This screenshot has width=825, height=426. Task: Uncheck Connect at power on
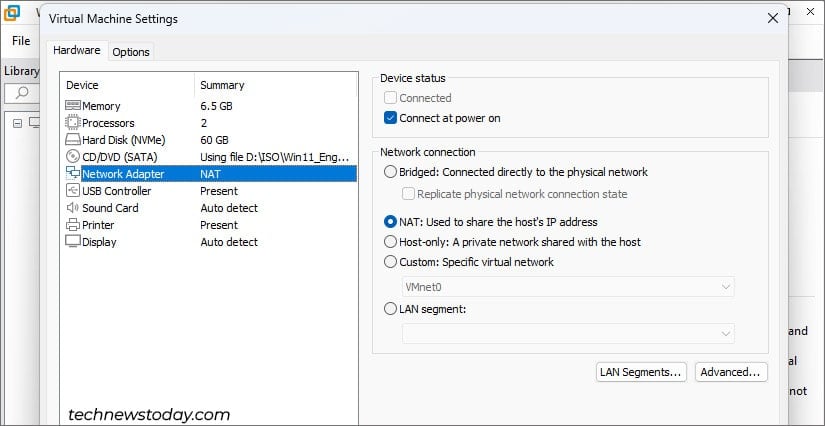390,118
